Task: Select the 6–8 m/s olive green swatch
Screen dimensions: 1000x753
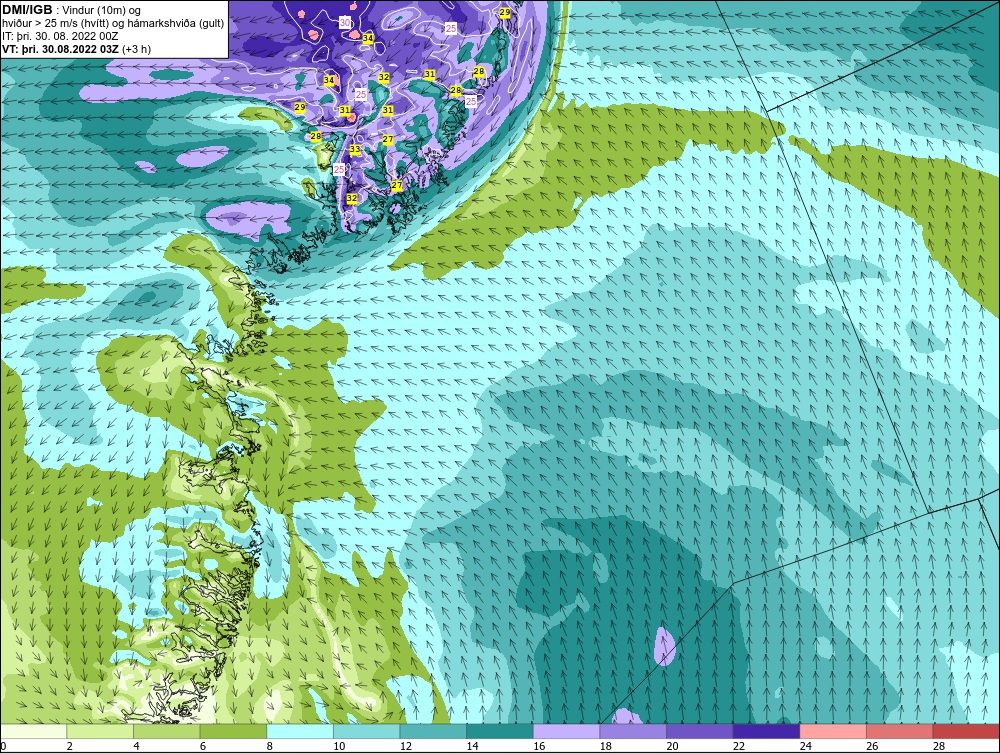Action: 233,731
